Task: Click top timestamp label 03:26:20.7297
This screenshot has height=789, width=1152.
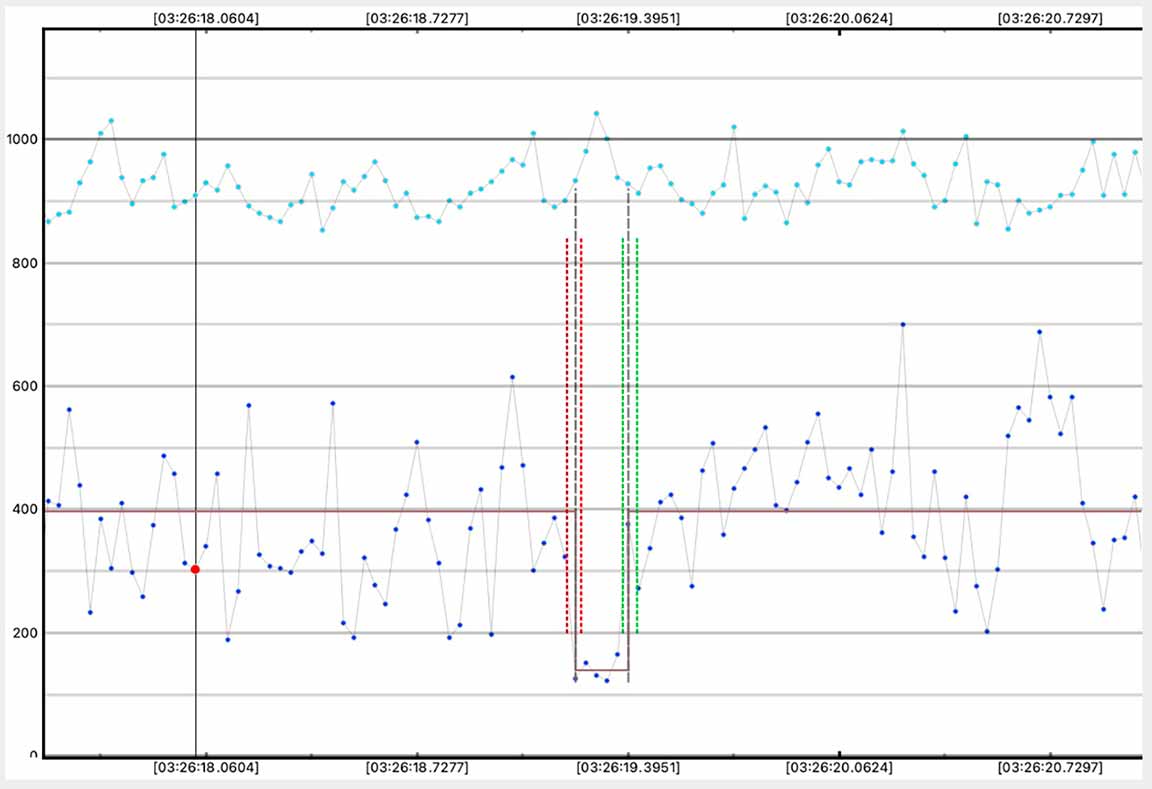Action: tap(1051, 18)
